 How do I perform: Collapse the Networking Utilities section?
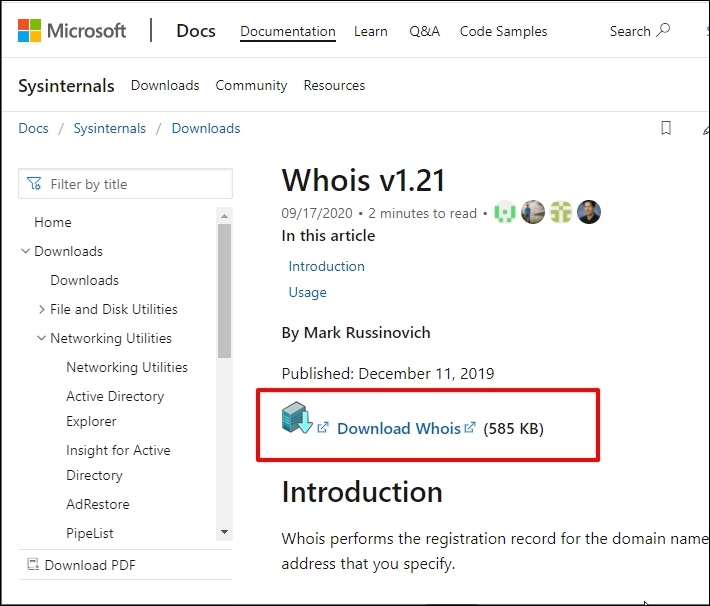[41, 337]
